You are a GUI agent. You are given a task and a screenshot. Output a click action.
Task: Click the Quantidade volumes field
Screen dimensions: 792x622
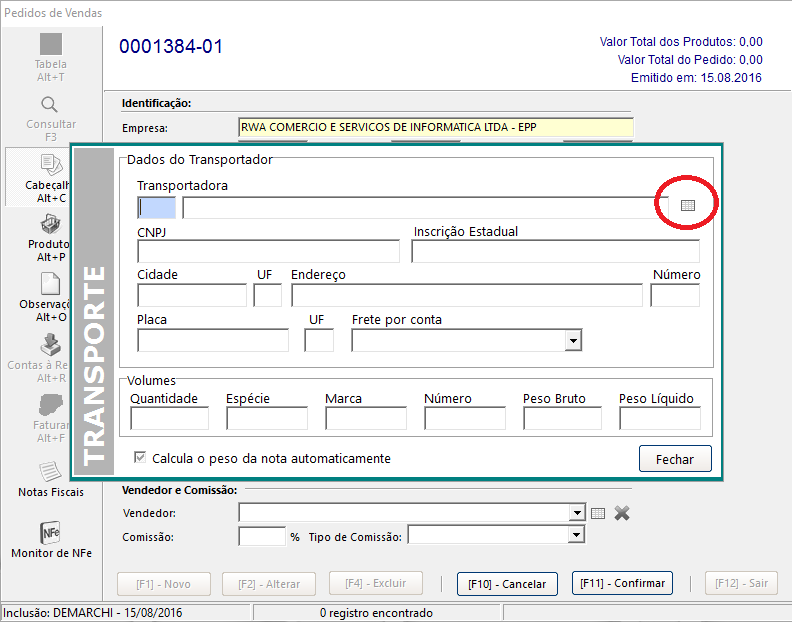click(169, 418)
